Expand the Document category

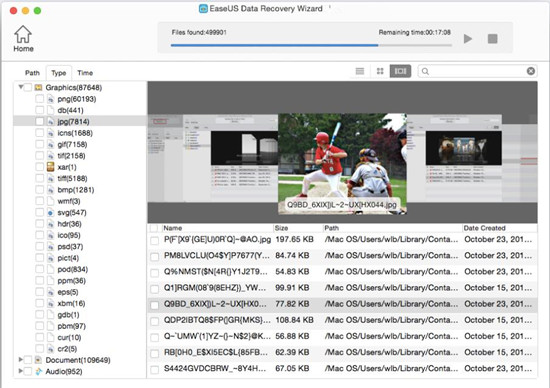pos(21,360)
